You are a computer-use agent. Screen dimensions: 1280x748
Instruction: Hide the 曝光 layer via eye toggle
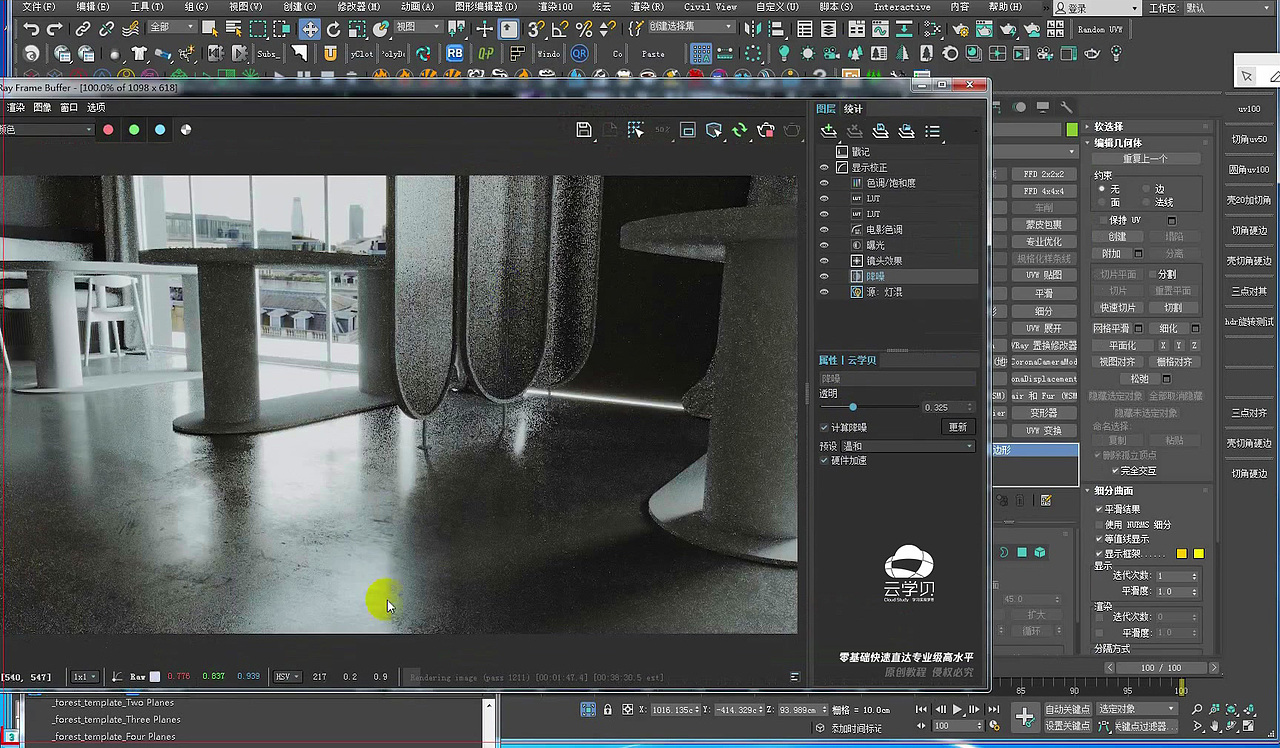824,244
